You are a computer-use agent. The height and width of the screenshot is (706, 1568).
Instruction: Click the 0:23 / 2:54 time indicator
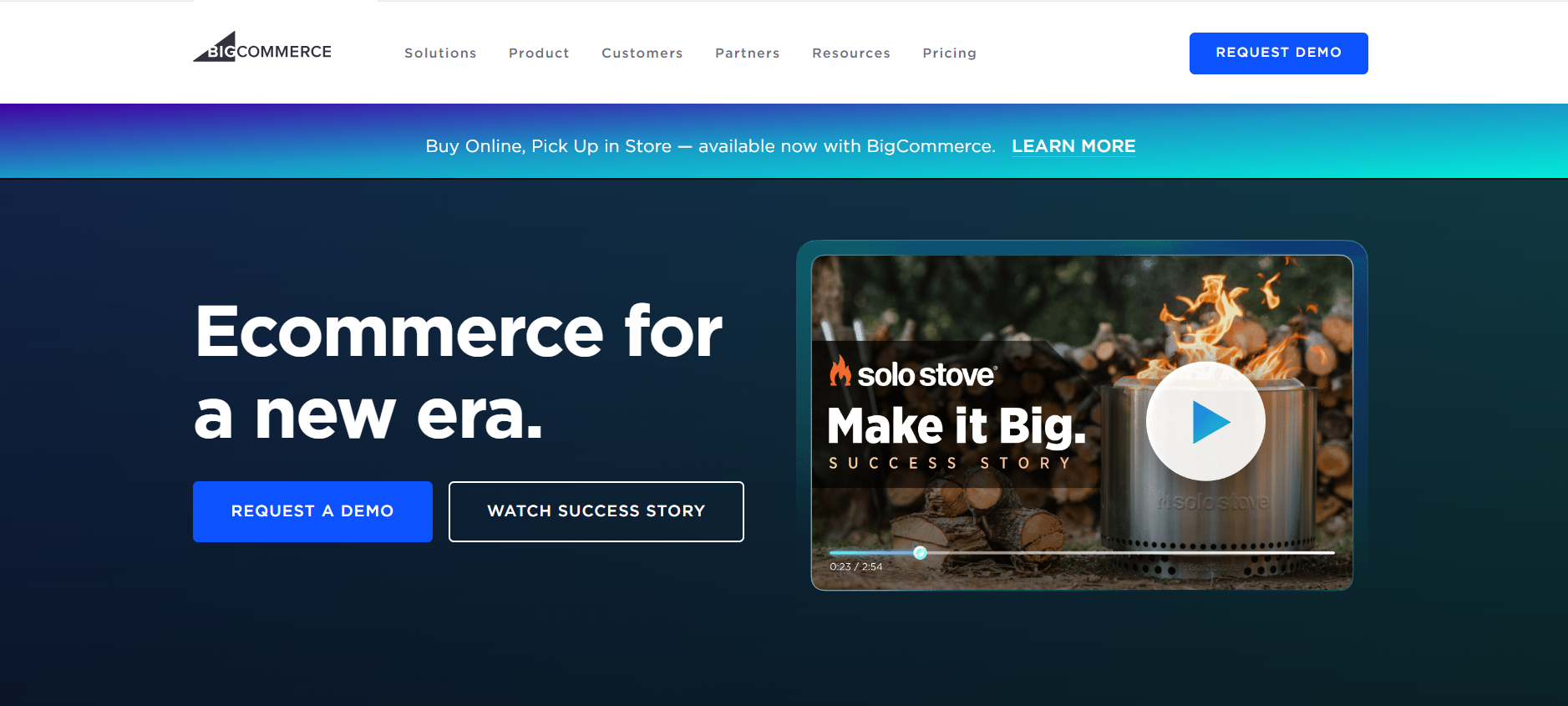[x=855, y=566]
